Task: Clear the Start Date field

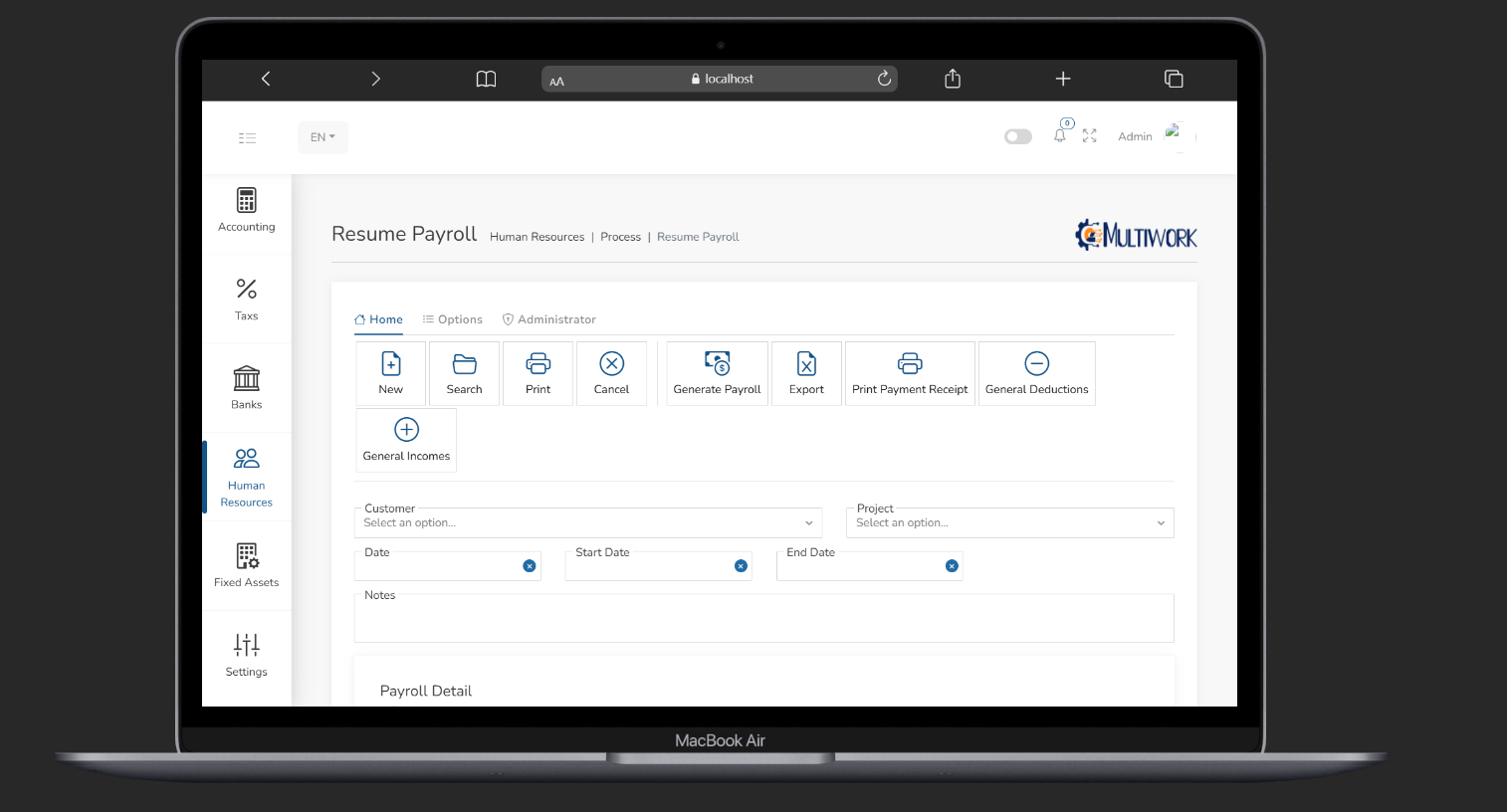Action: [741, 566]
